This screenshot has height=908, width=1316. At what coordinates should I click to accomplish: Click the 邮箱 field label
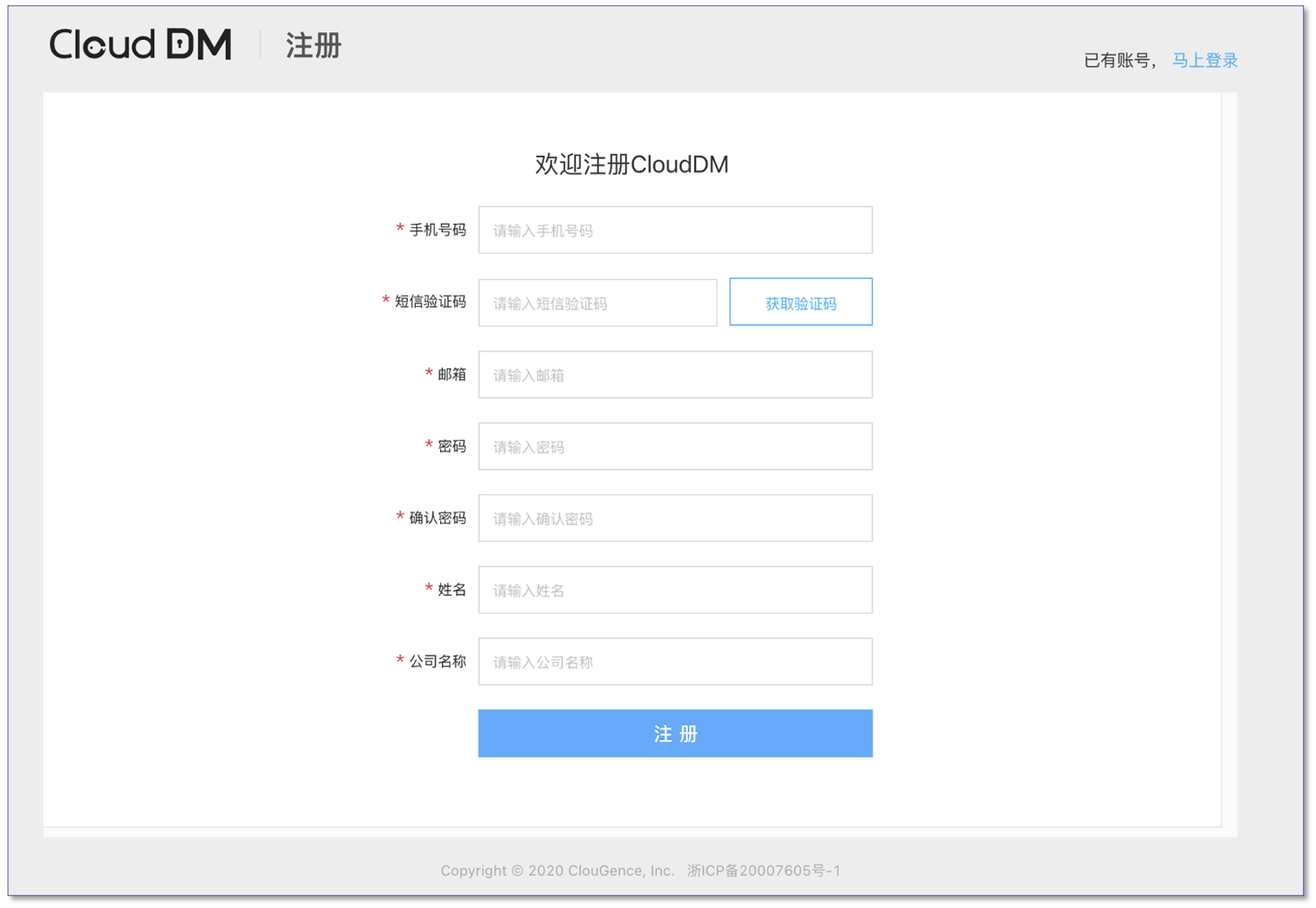[x=452, y=374]
